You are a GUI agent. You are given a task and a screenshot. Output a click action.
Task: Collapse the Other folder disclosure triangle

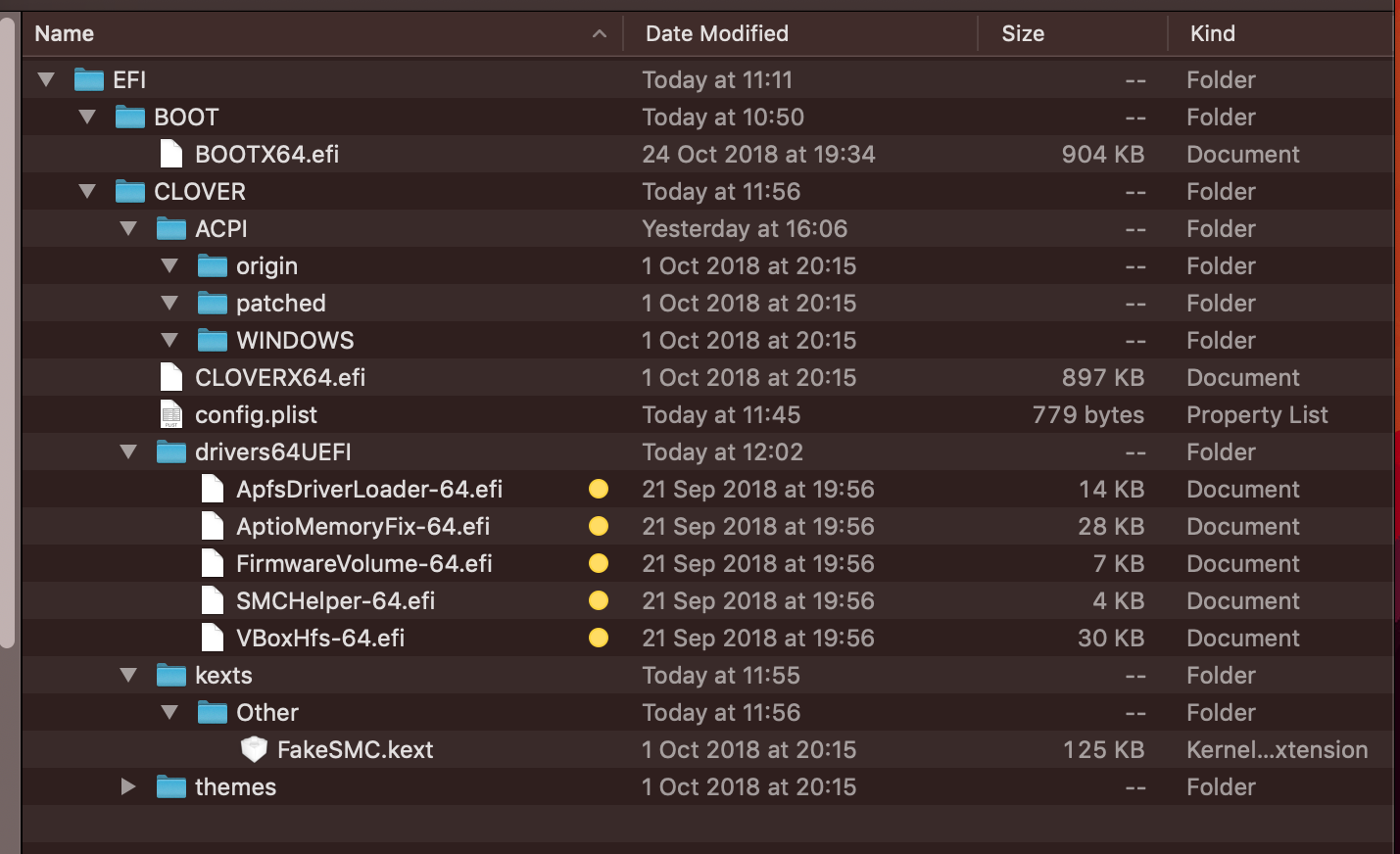[169, 712]
